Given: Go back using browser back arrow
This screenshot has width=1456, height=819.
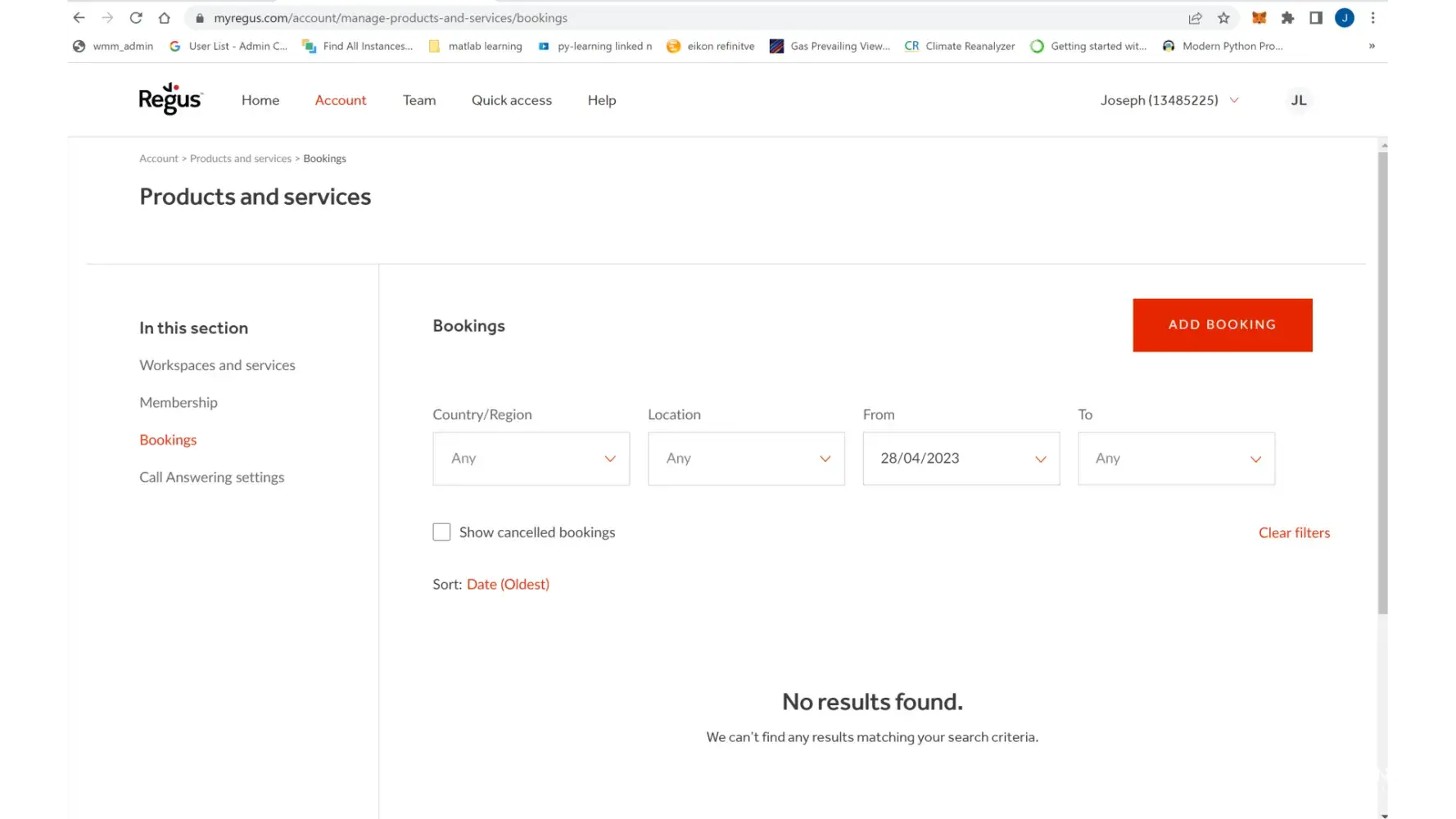Looking at the screenshot, I should pyautogui.click(x=79, y=18).
